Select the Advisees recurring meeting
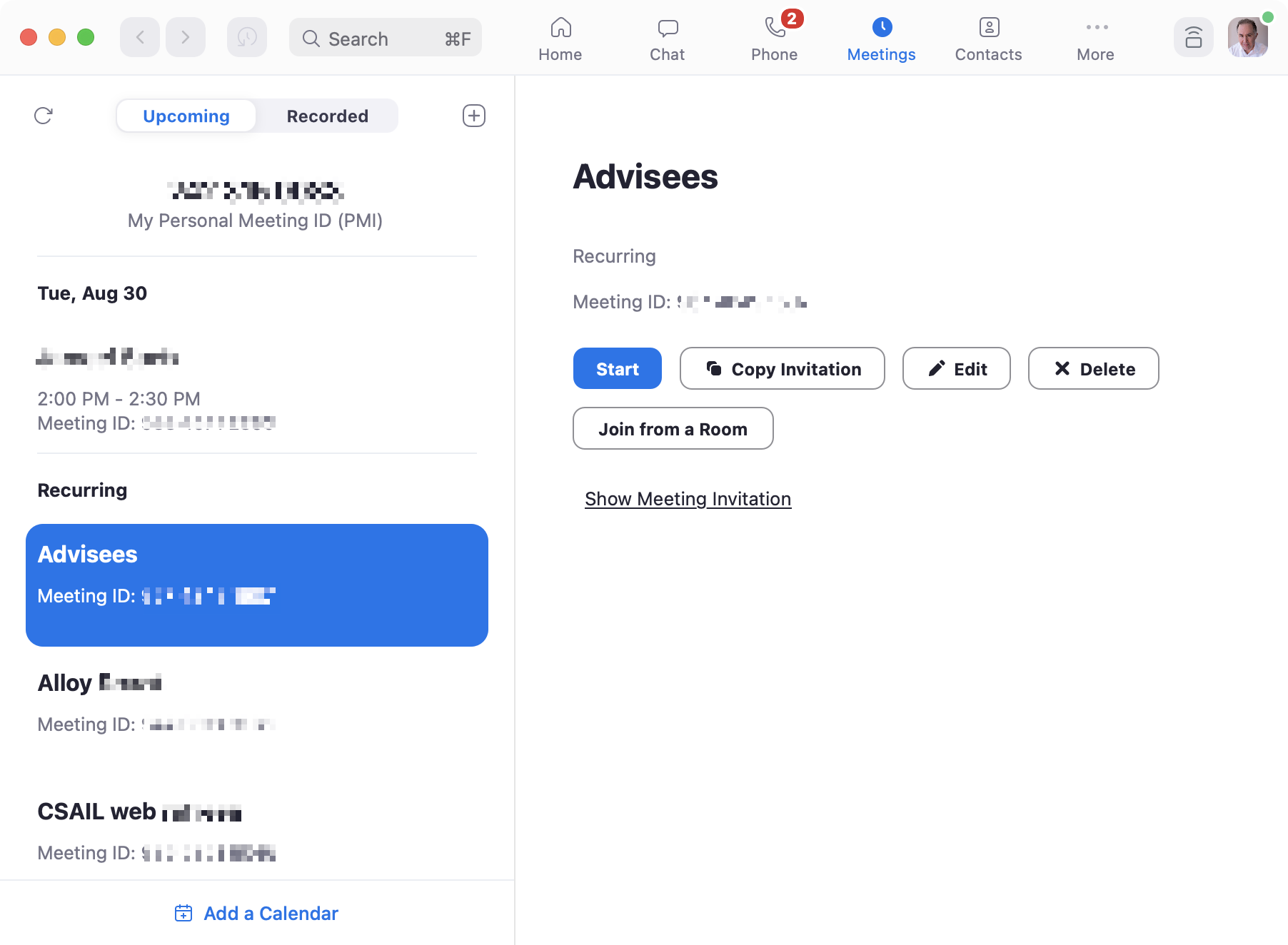 coord(257,585)
